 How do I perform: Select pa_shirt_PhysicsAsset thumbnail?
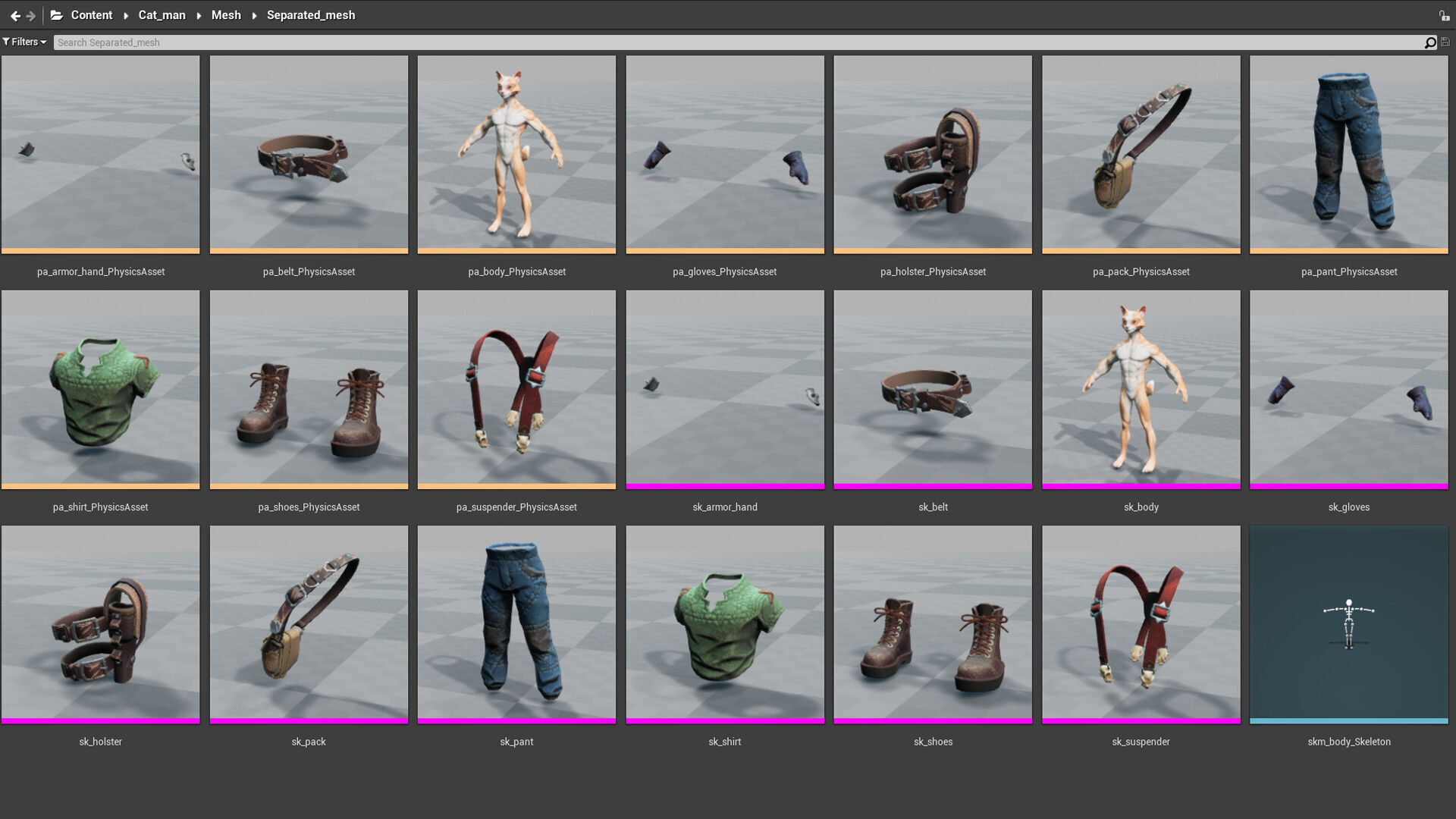pos(100,389)
